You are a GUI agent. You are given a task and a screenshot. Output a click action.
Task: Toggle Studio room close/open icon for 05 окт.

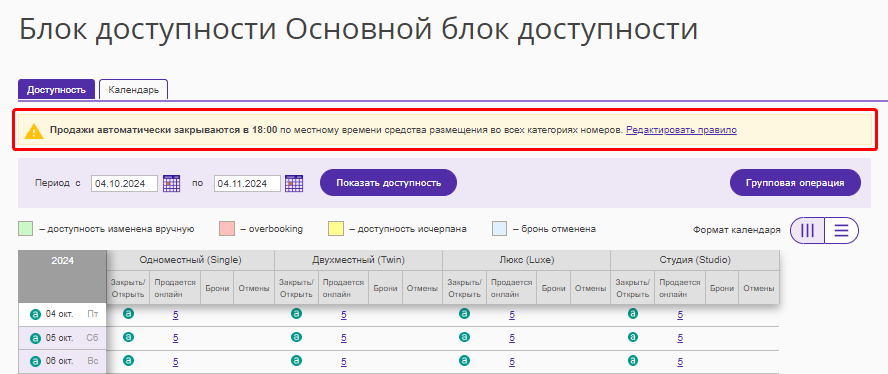tap(633, 337)
